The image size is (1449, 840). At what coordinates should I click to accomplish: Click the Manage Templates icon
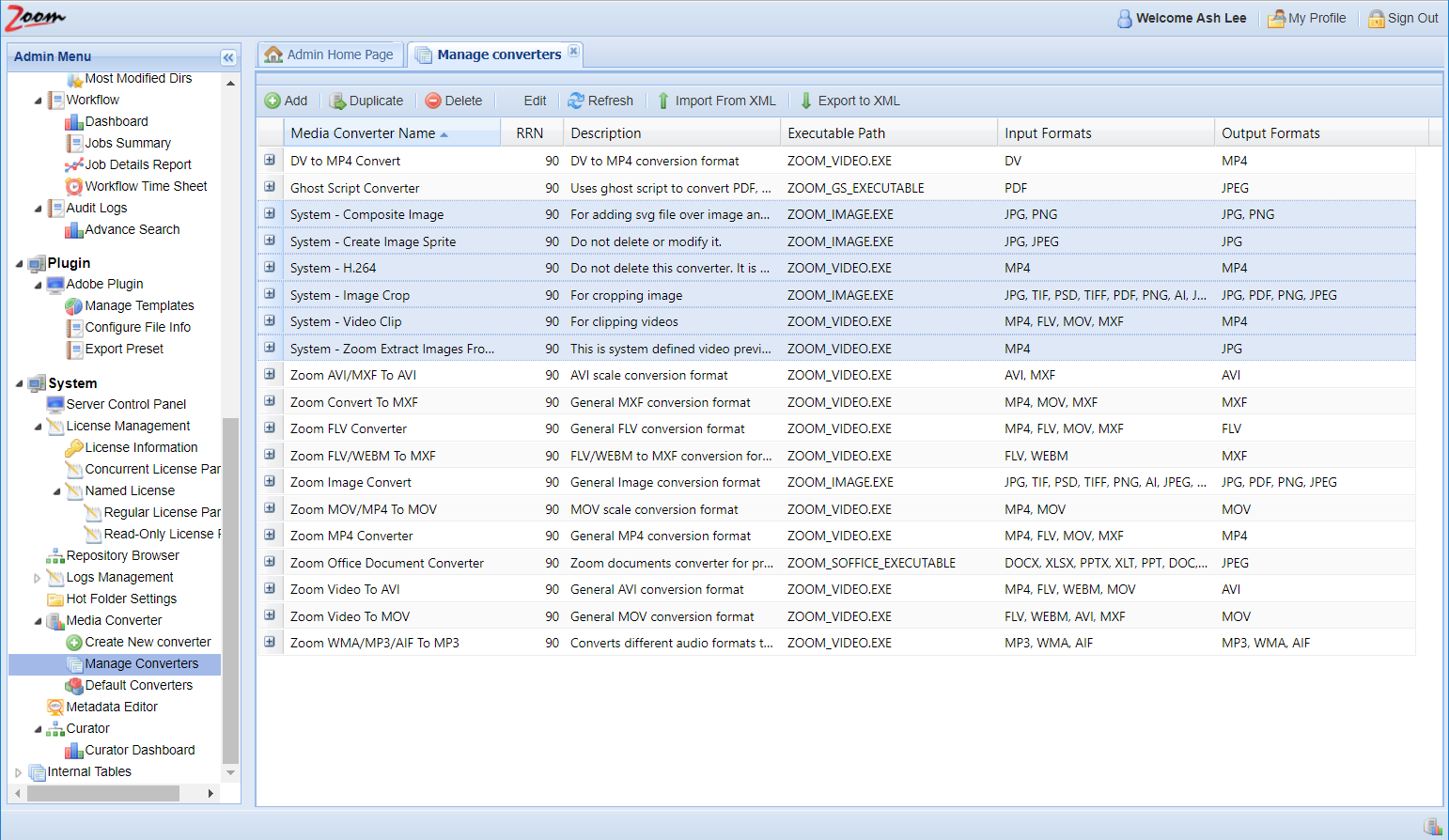(74, 306)
